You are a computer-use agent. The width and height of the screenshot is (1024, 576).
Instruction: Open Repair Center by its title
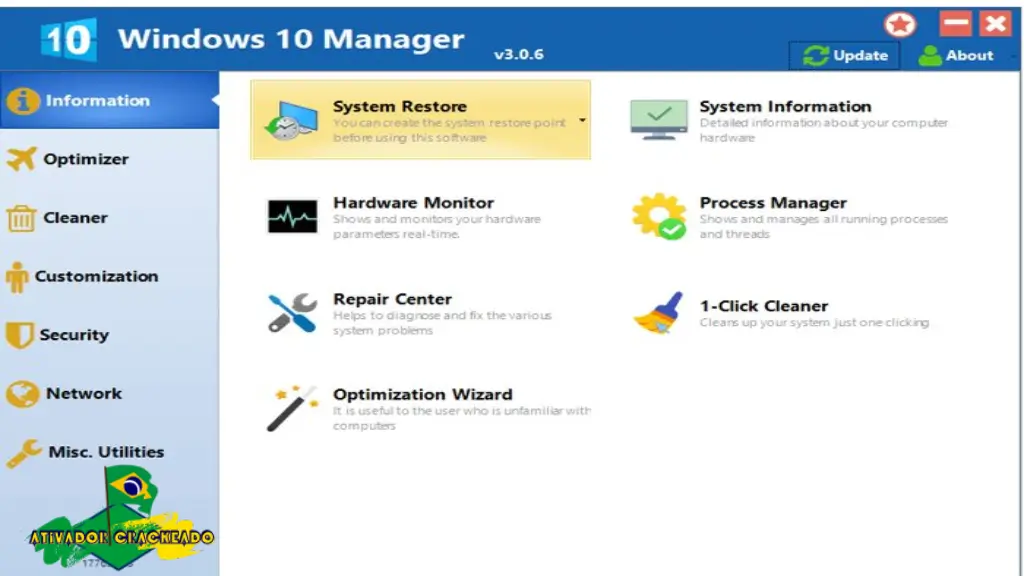point(392,299)
